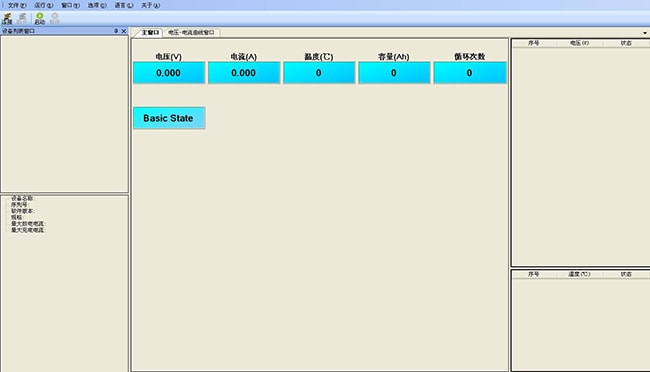Click the Basic State button
Image resolution: width=650 pixels, height=372 pixels.
pos(169,118)
